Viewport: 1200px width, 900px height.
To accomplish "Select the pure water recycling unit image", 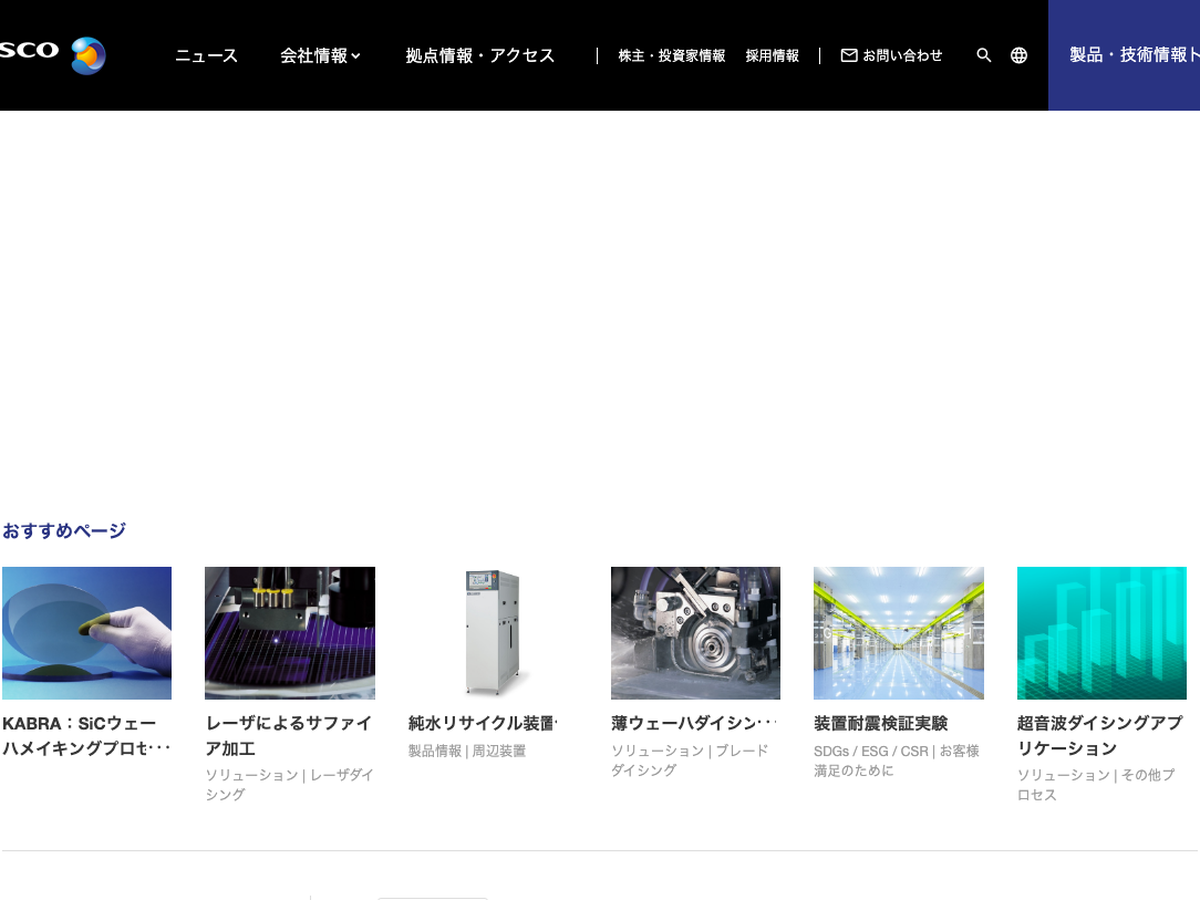I will click(x=493, y=633).
